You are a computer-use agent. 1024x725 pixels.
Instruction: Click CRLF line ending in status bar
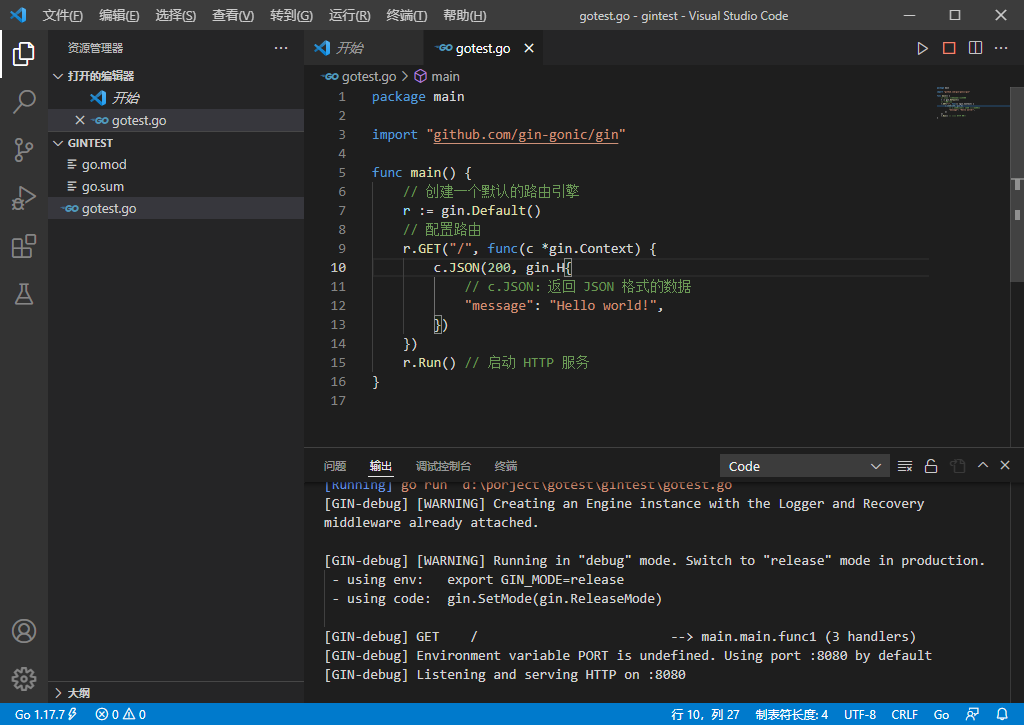[x=904, y=715]
